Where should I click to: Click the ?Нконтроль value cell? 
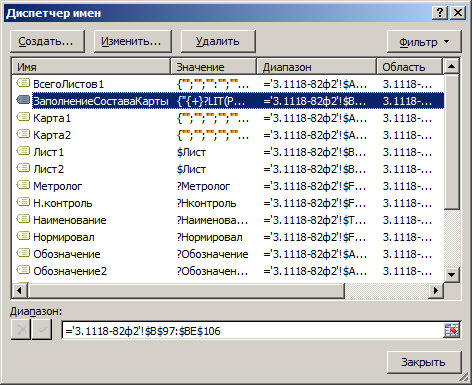(x=206, y=203)
